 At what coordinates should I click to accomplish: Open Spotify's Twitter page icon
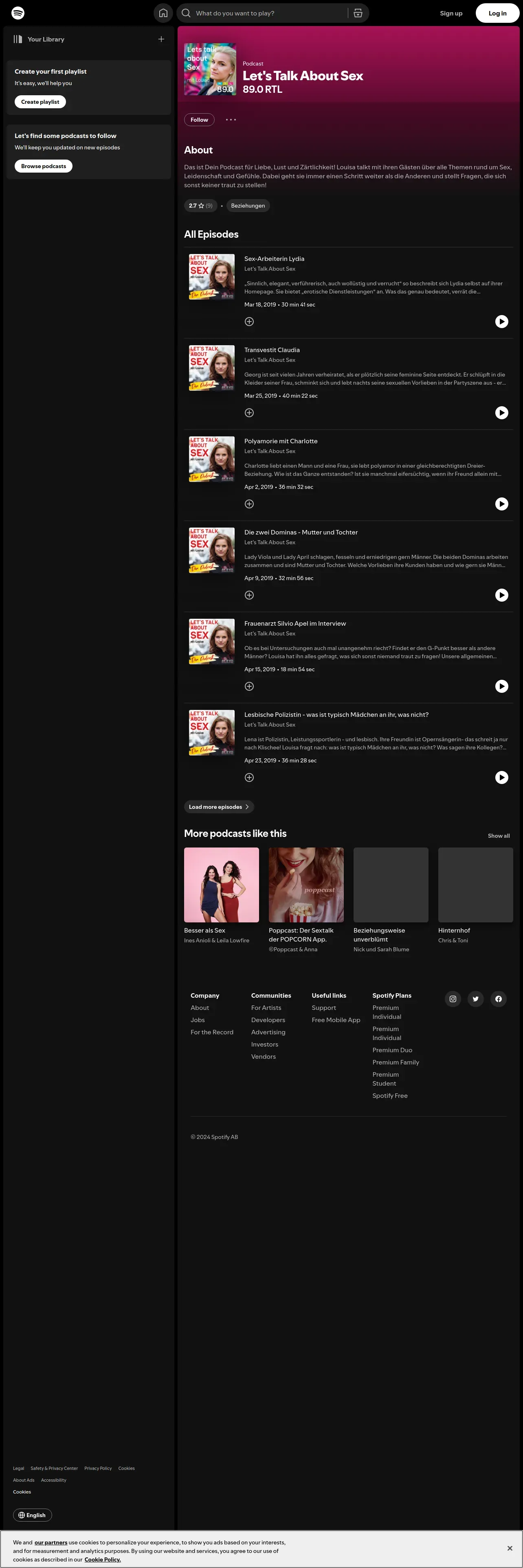coord(475,999)
